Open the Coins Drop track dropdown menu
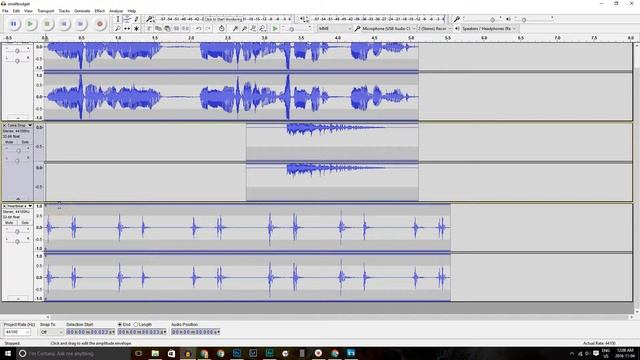The height and width of the screenshot is (360, 640). click(x=30, y=125)
